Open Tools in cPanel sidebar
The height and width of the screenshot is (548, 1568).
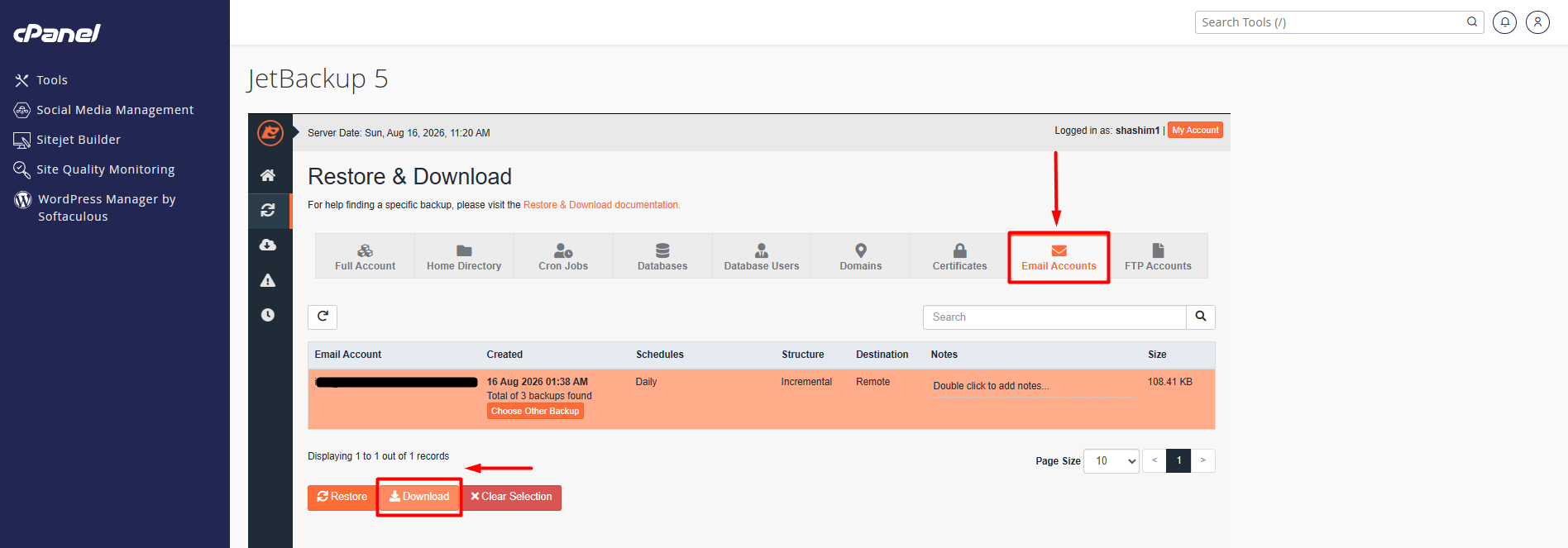pos(41,80)
